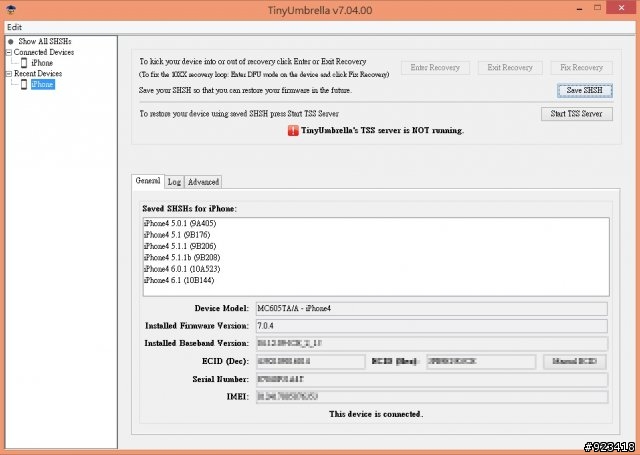Click phone icon under Connected Devices
The width and height of the screenshot is (640, 455).
[x=24, y=63]
